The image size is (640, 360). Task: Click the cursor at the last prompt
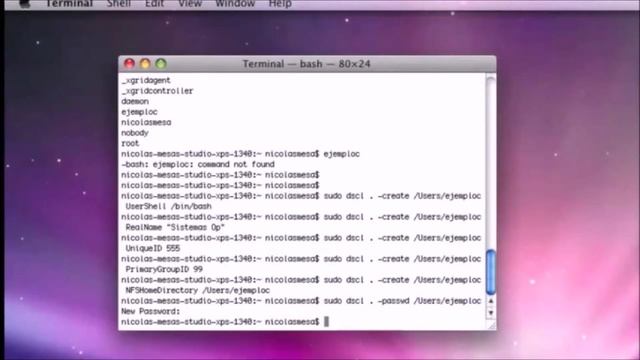tap(326, 322)
